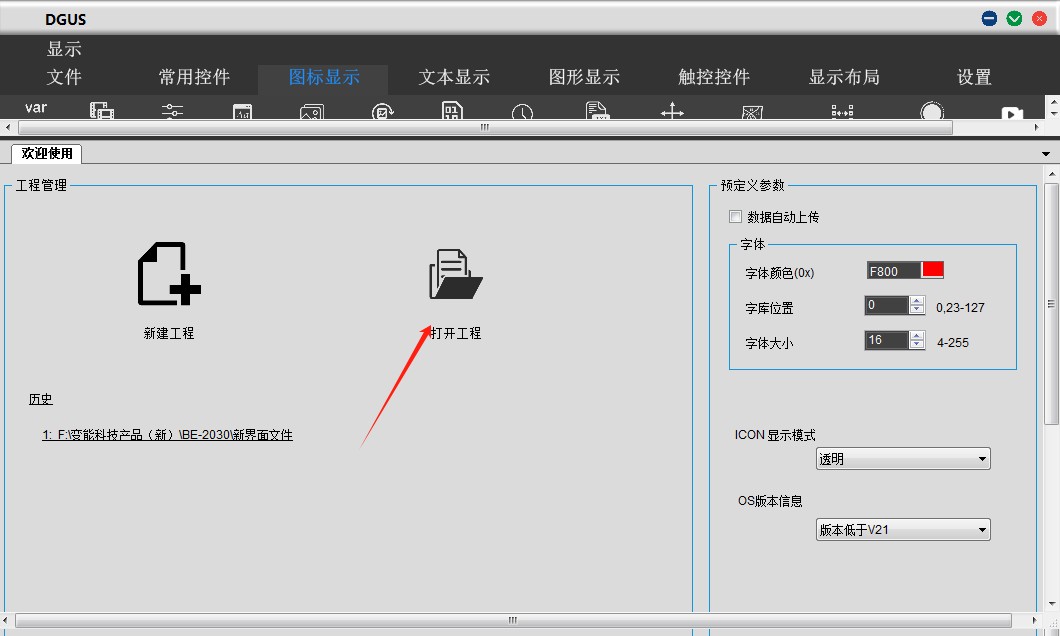Viewport: 1060px width, 636px height.
Task: Click the red font color swatch
Action: click(x=932, y=270)
